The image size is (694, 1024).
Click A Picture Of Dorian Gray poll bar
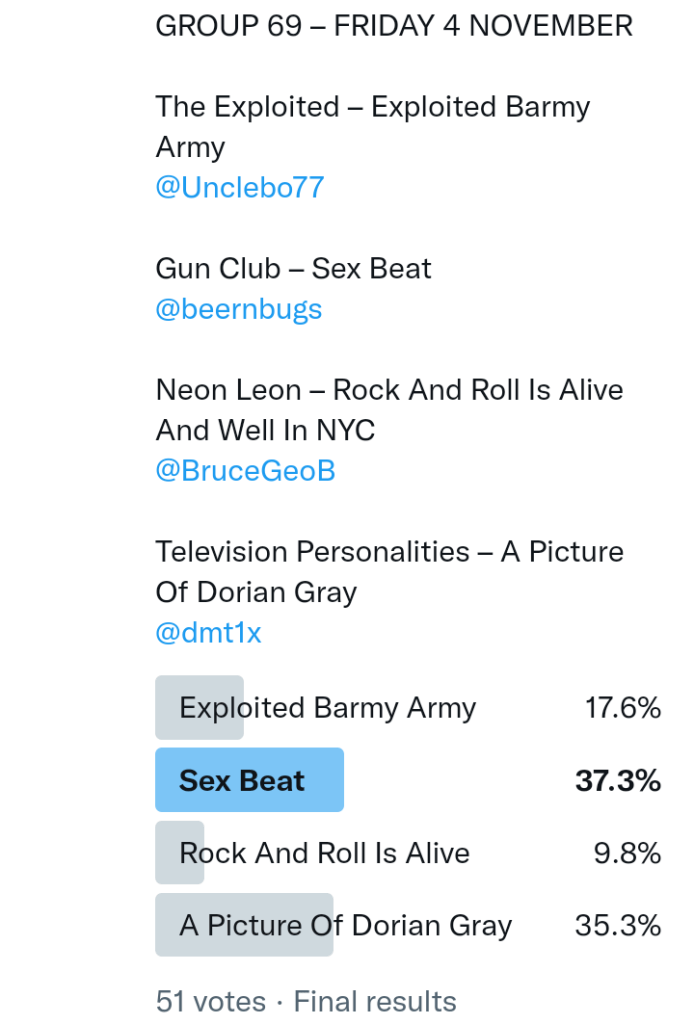click(x=345, y=925)
